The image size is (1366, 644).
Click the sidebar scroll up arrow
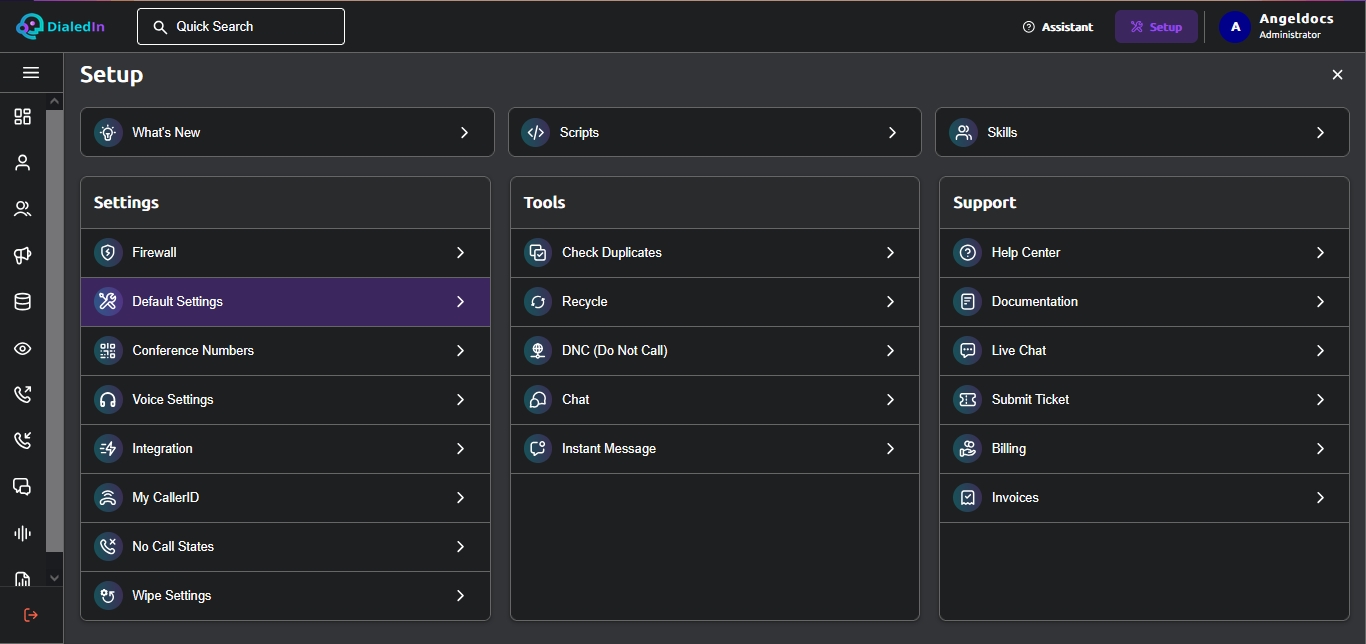[x=55, y=101]
